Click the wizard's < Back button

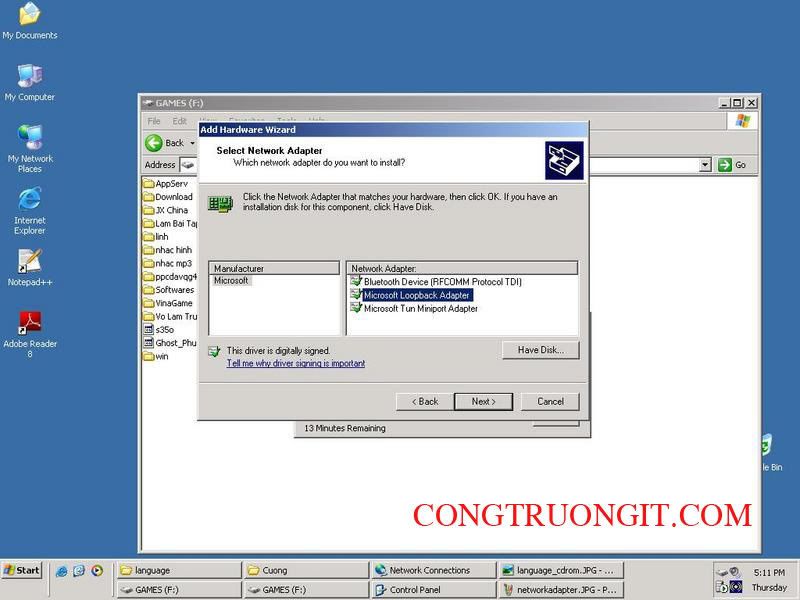coord(424,402)
